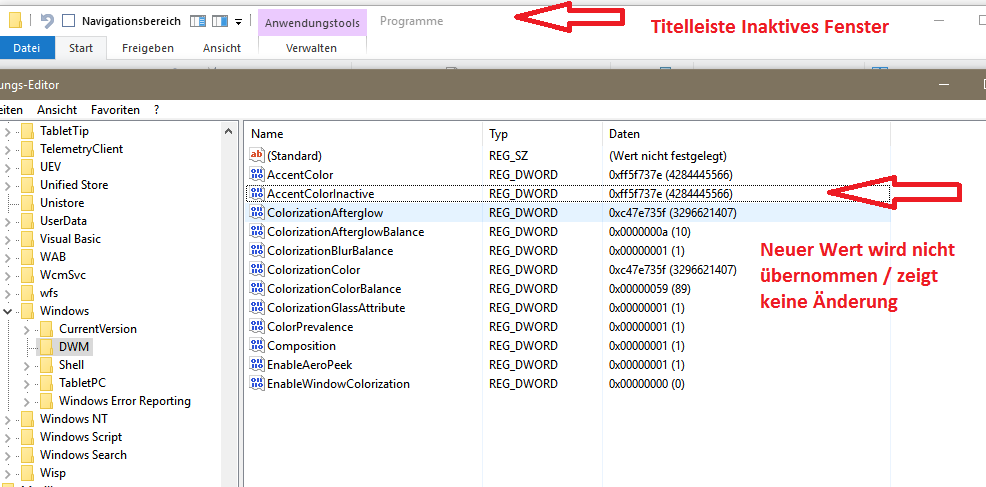This screenshot has width=986, height=487.
Task: Click the undo arrow in Explorer's quick access toolbar
Action: click(x=46, y=20)
